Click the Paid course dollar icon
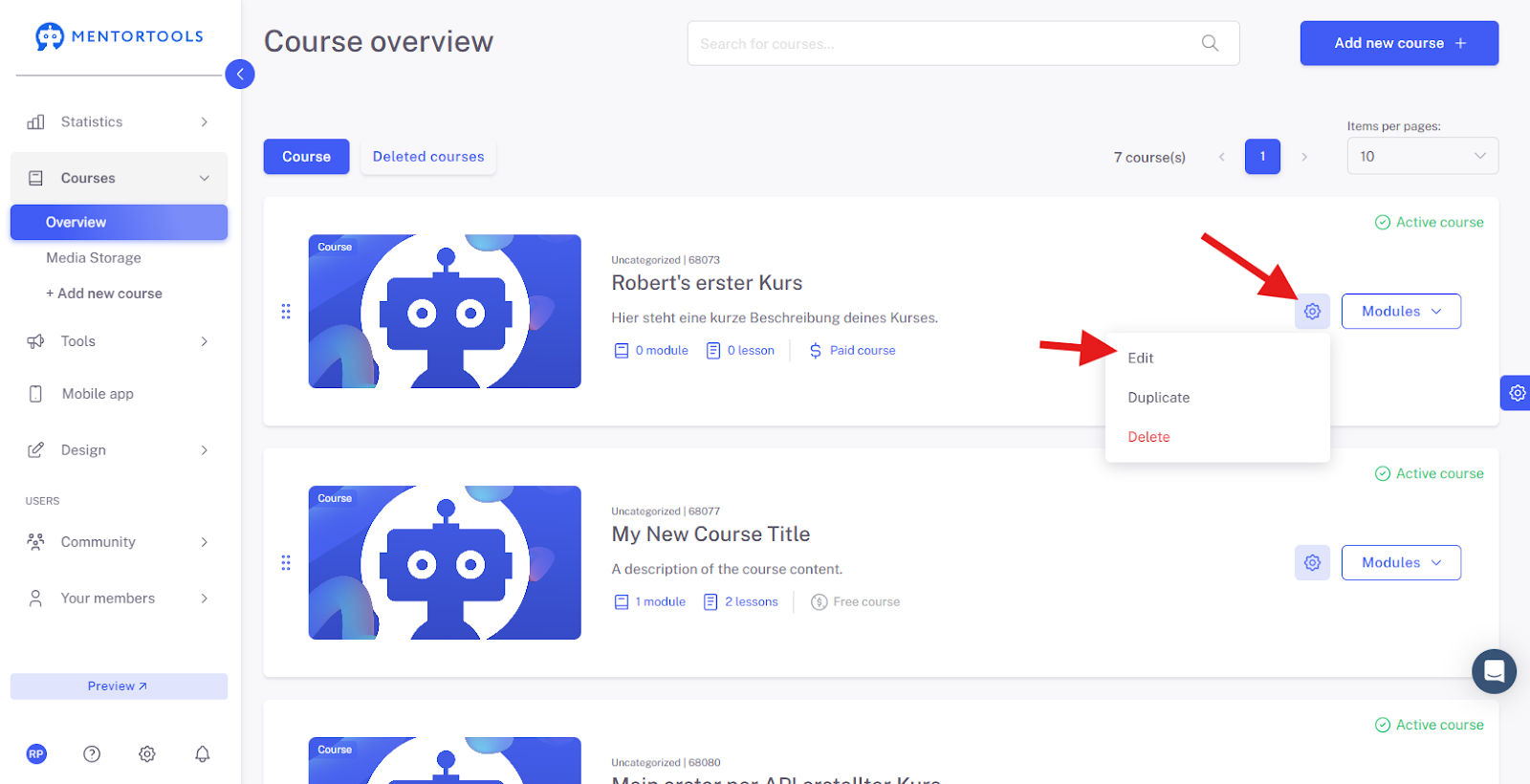The height and width of the screenshot is (784, 1530). pos(816,351)
